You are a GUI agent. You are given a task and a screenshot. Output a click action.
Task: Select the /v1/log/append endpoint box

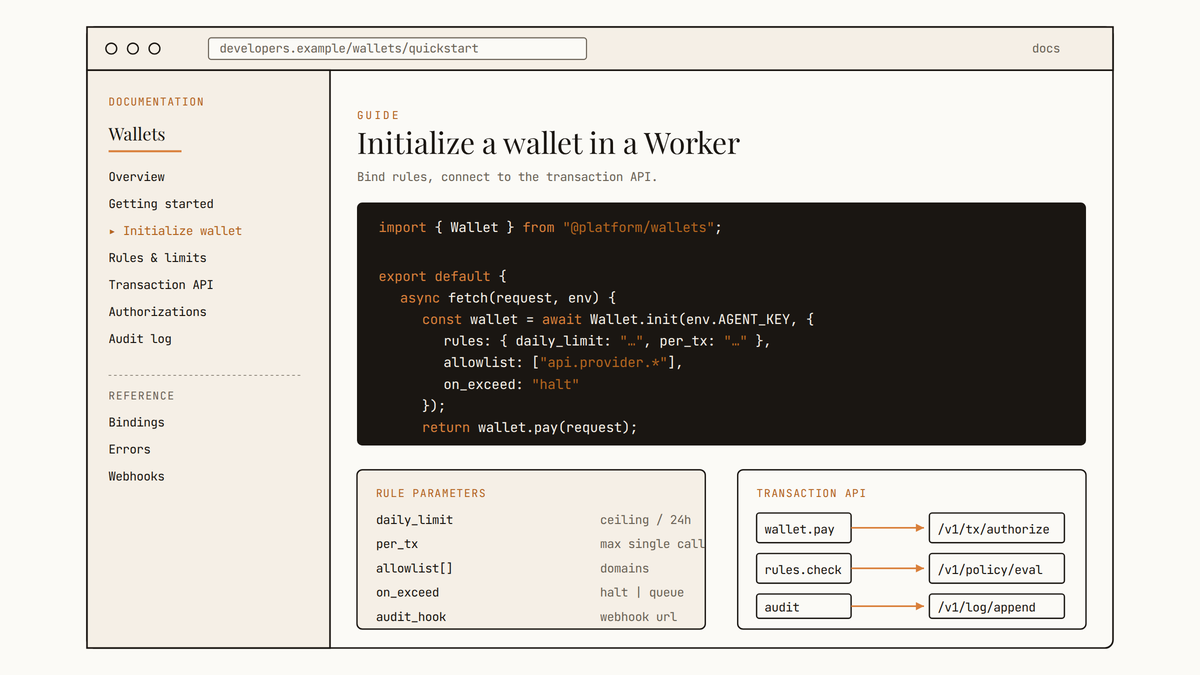tap(996, 607)
